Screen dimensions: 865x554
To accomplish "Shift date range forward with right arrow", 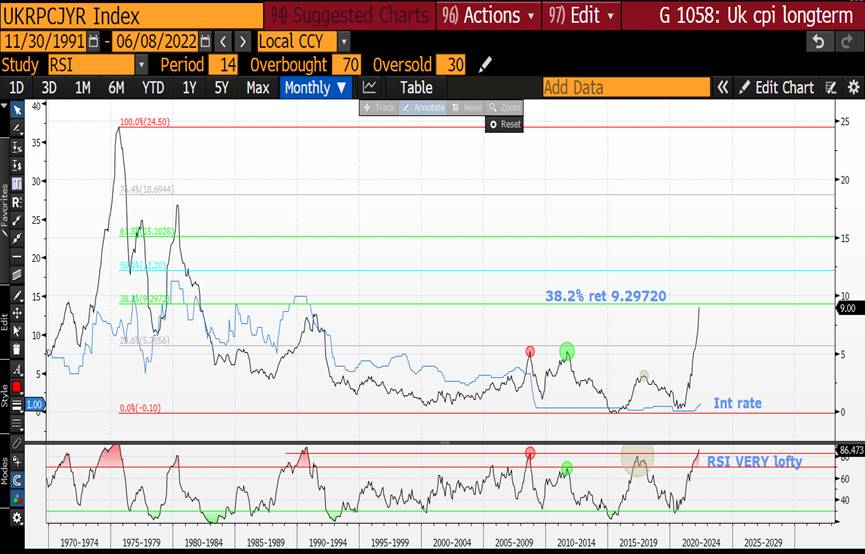I will pos(243,41).
